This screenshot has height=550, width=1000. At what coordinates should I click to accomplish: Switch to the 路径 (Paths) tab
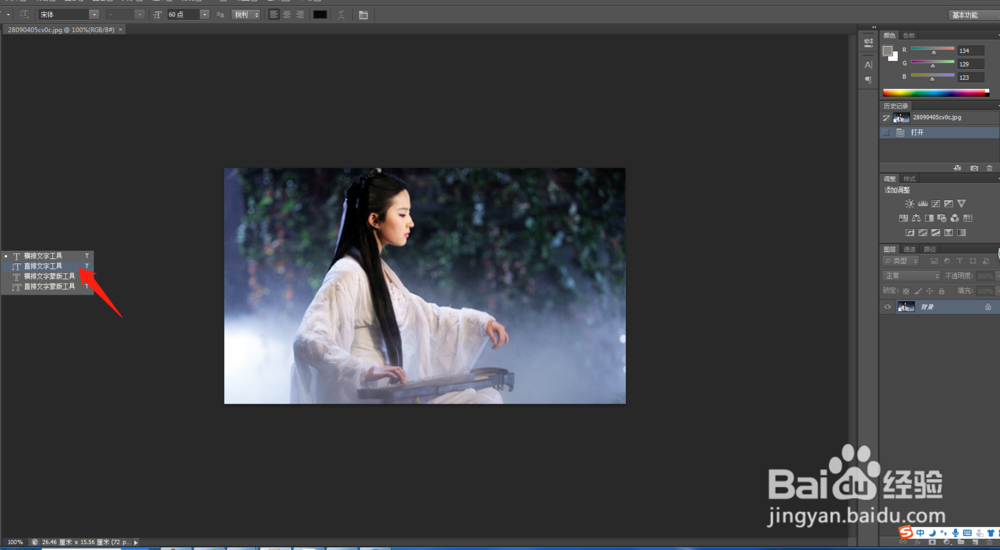pyautogui.click(x=930, y=249)
